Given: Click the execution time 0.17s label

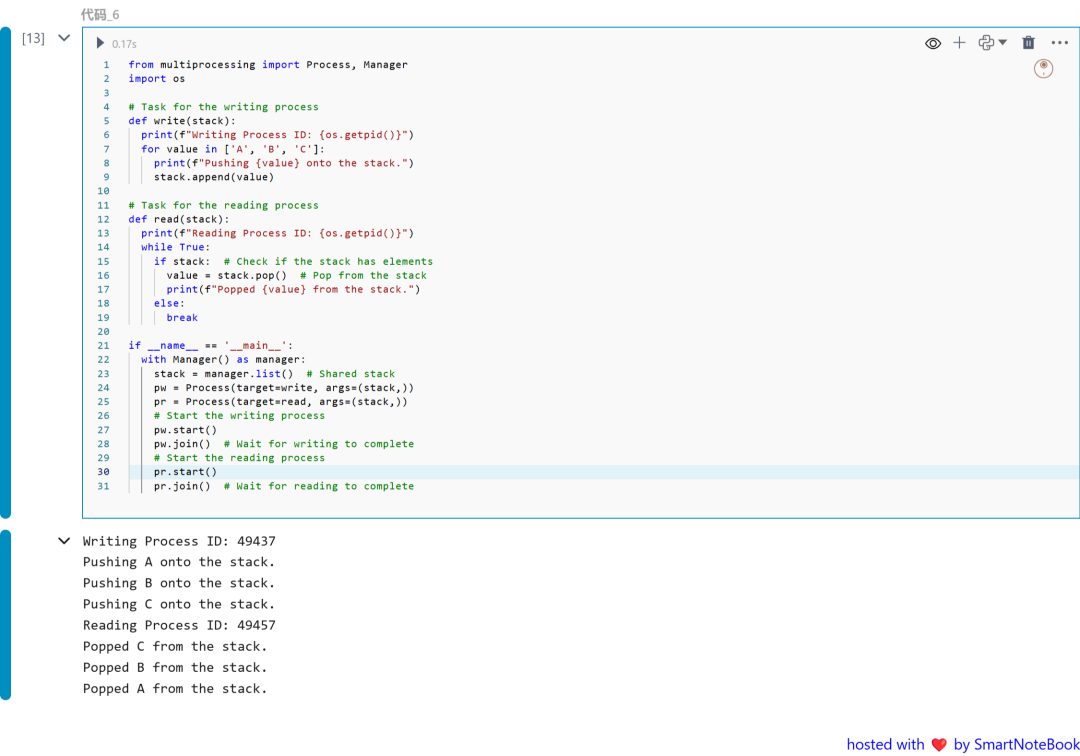Looking at the screenshot, I should [124, 44].
